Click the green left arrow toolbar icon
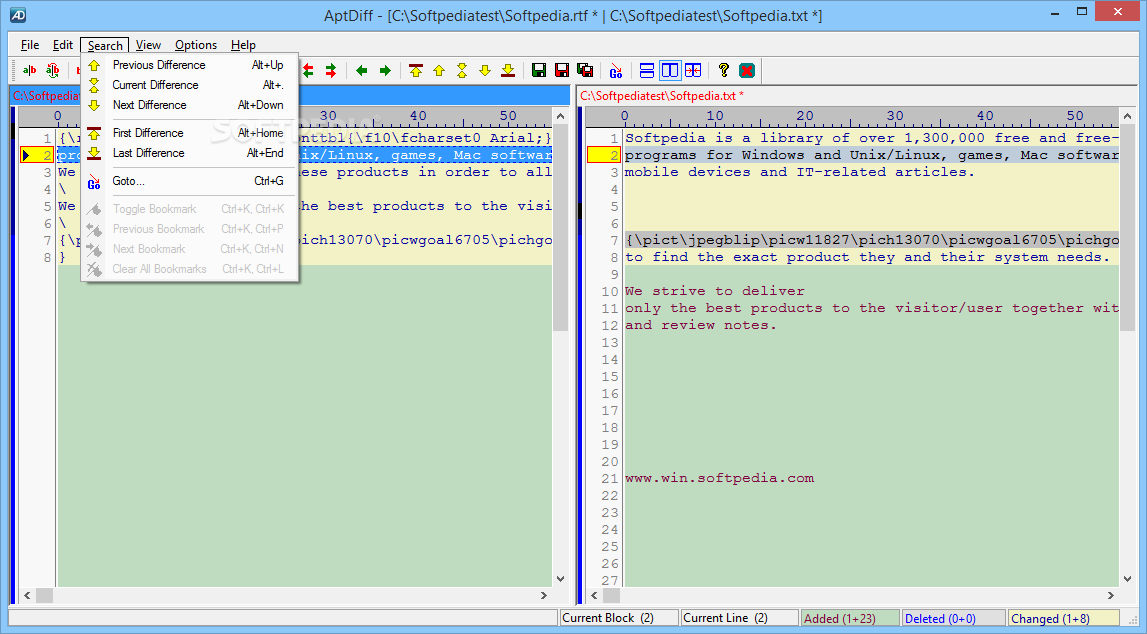 coord(361,70)
